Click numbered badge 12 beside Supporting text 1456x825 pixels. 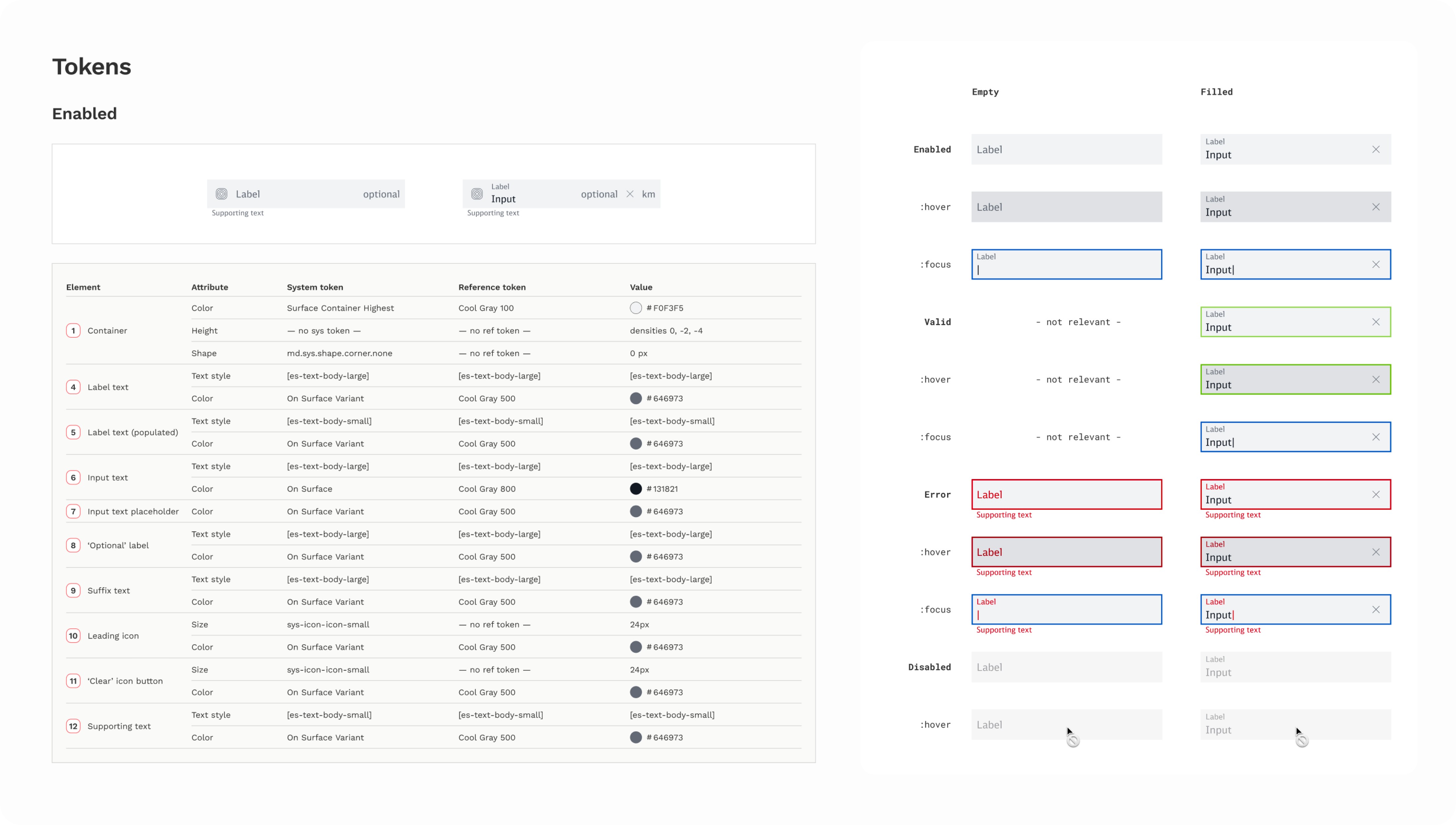73,726
